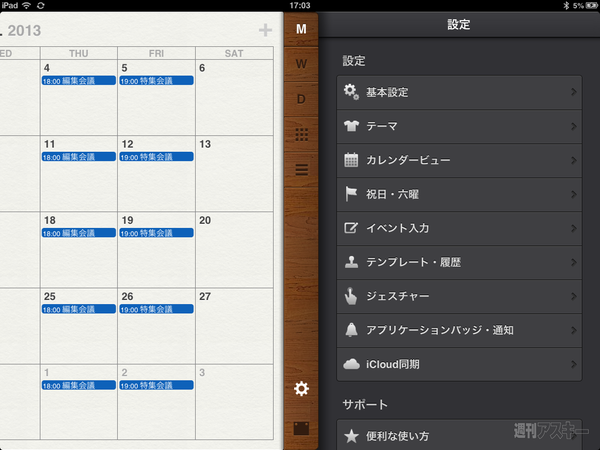Tap the sync spinner icon in status bar
Screen dimensions: 600x450
click(41, 5)
